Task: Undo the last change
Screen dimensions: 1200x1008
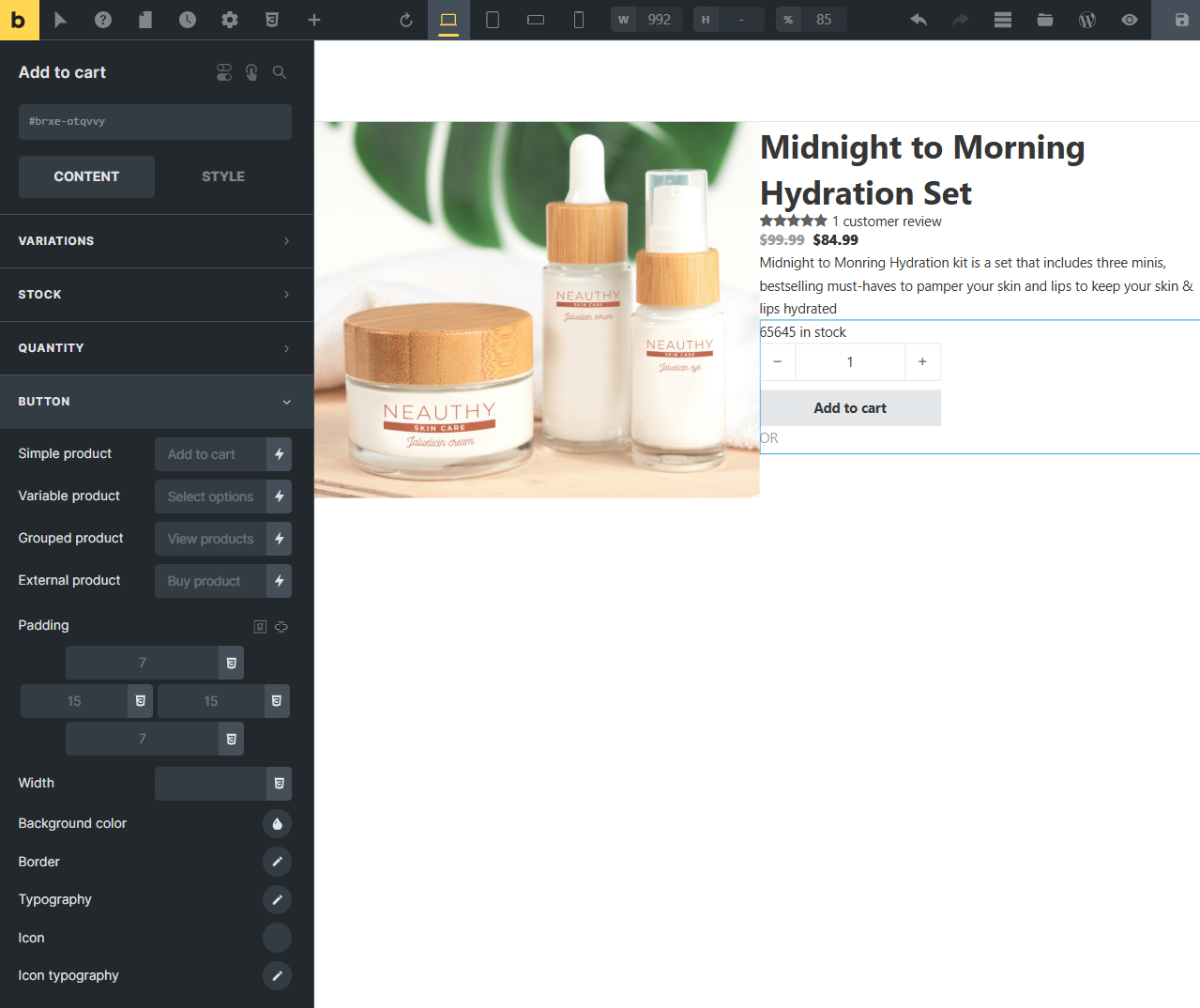Action: [x=919, y=20]
